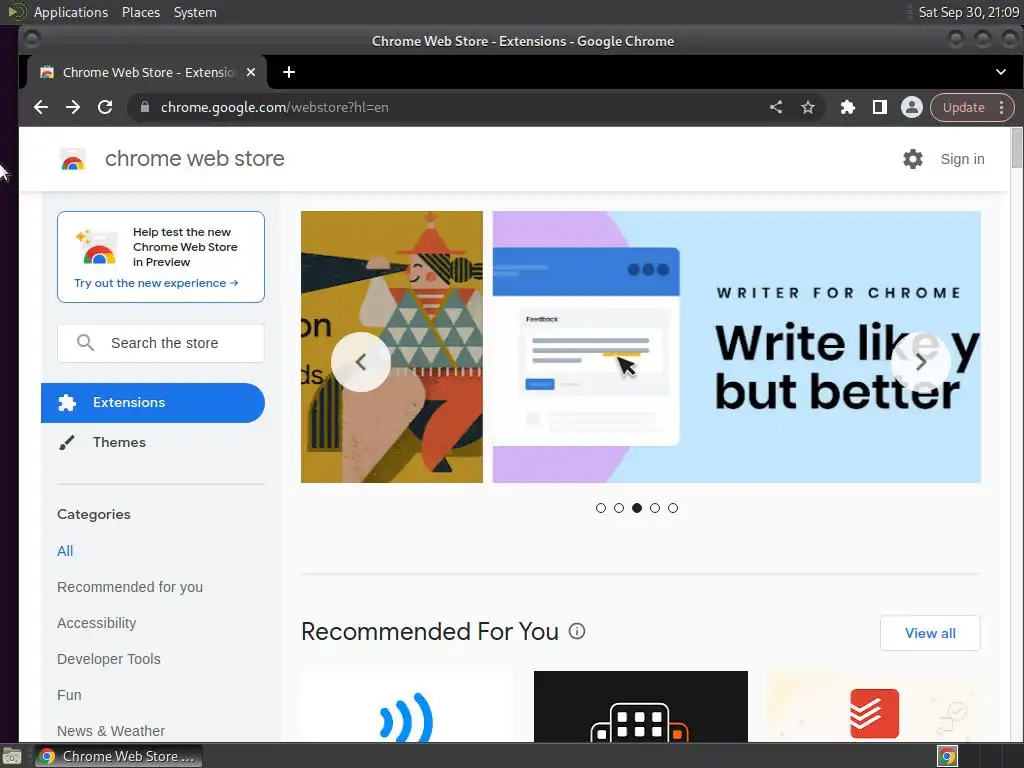Reload the Chrome Web Store page
1024x768 pixels.
pyautogui.click(x=104, y=107)
